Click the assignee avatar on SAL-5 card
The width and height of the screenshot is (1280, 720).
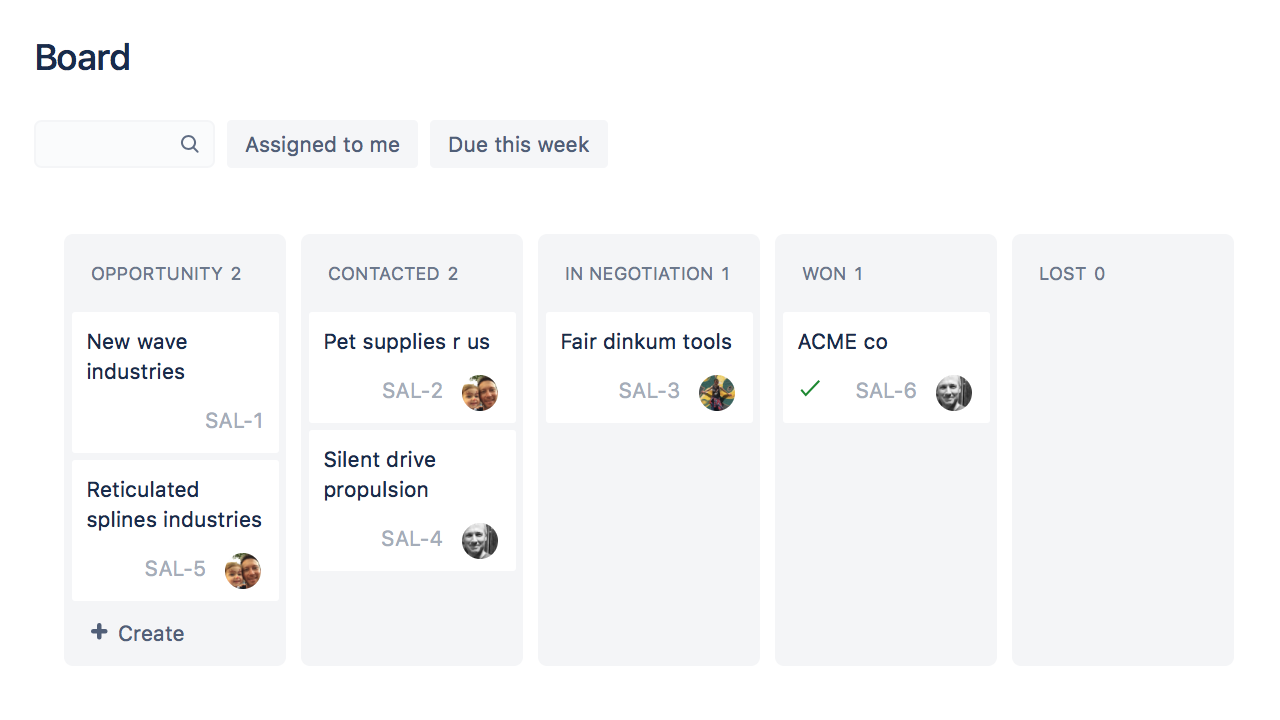pyautogui.click(x=243, y=571)
